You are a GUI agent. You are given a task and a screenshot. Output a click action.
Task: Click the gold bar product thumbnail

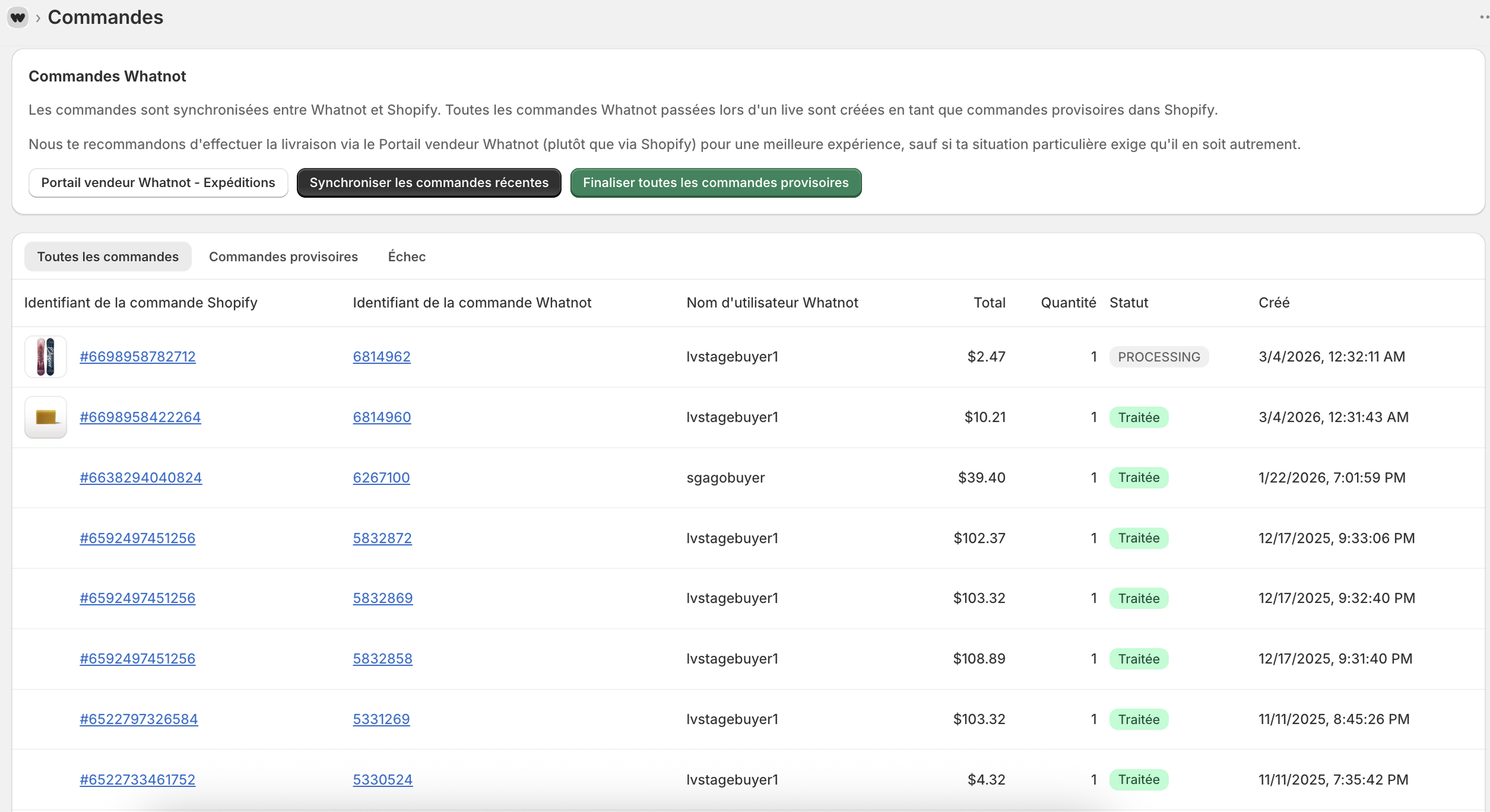[45, 417]
